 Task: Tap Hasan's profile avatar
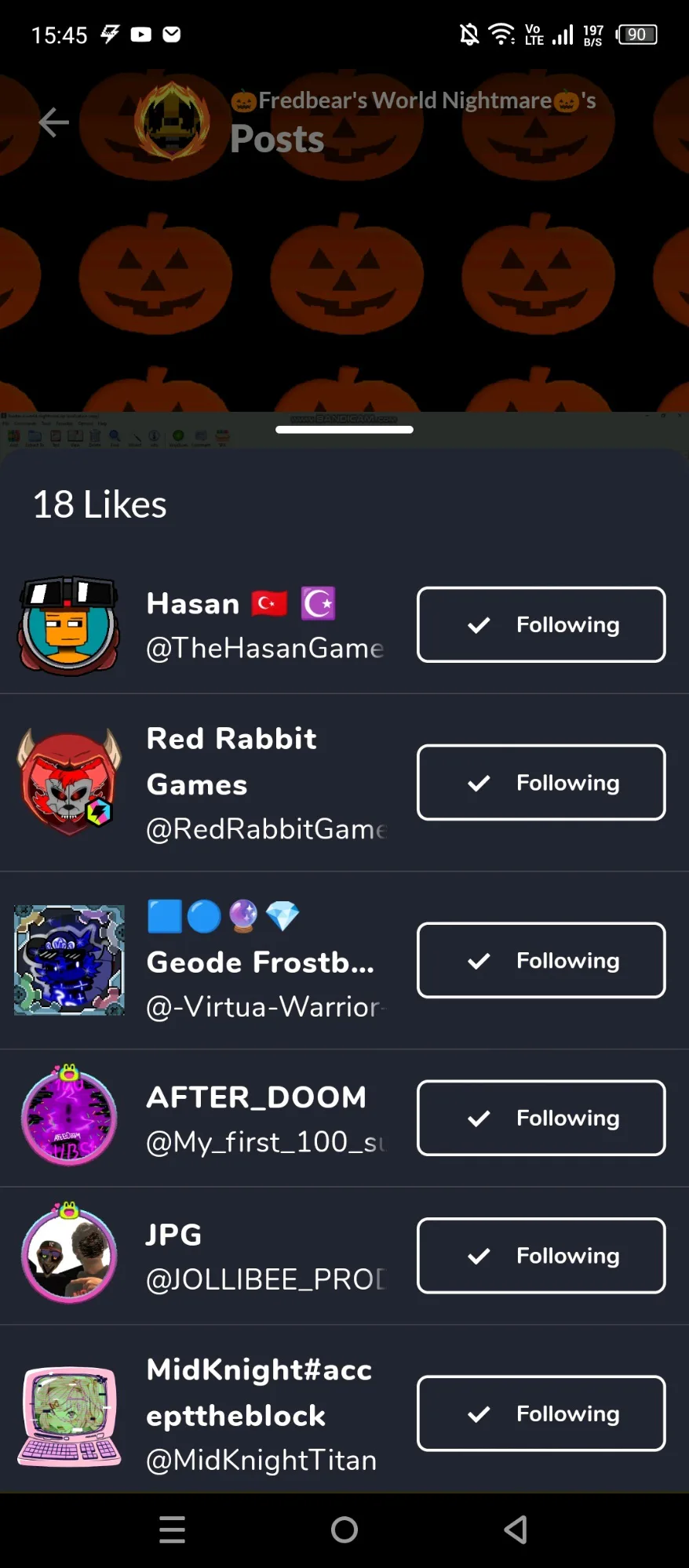click(70, 625)
